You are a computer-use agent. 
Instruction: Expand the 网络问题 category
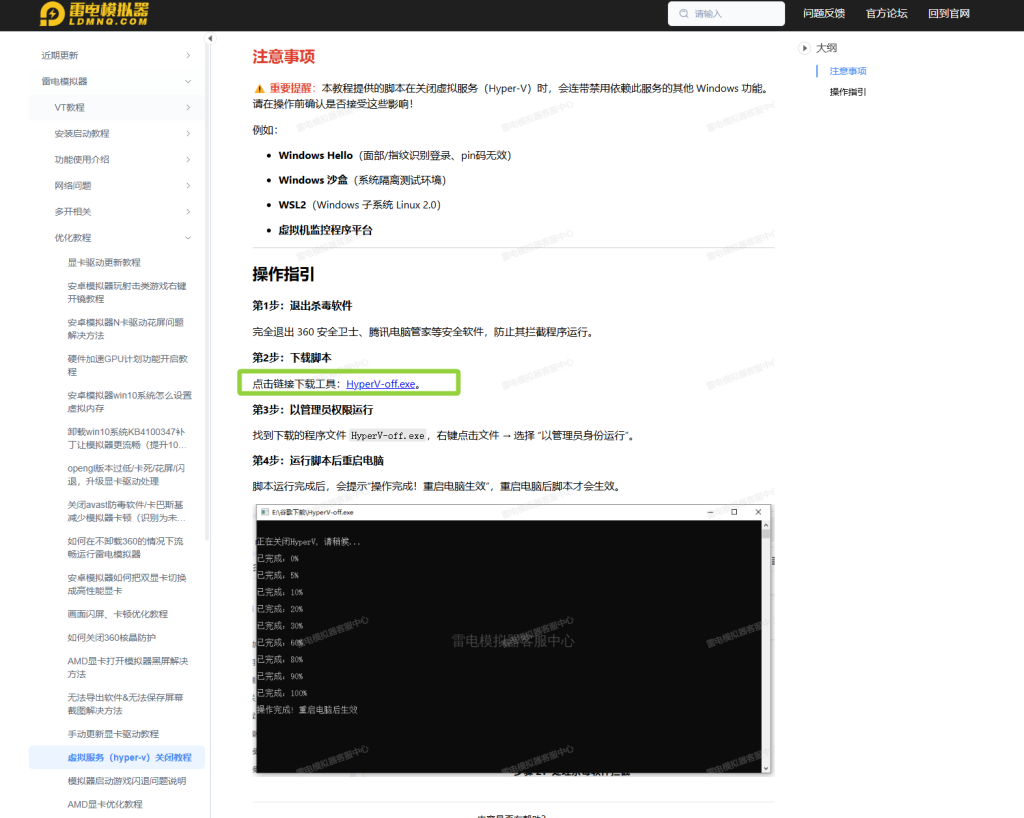[x=188, y=185]
